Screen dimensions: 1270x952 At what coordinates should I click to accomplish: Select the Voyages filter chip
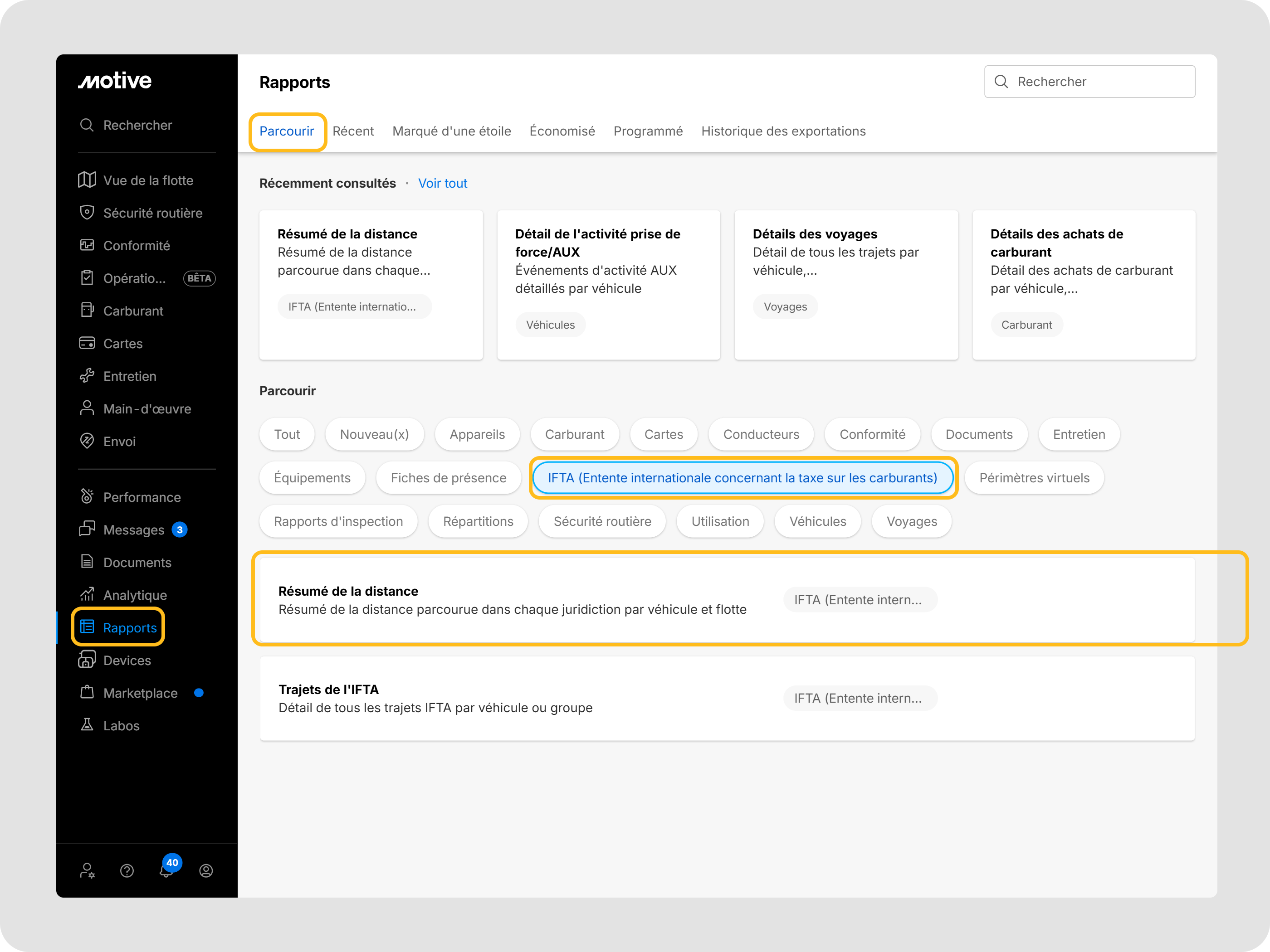point(912,522)
